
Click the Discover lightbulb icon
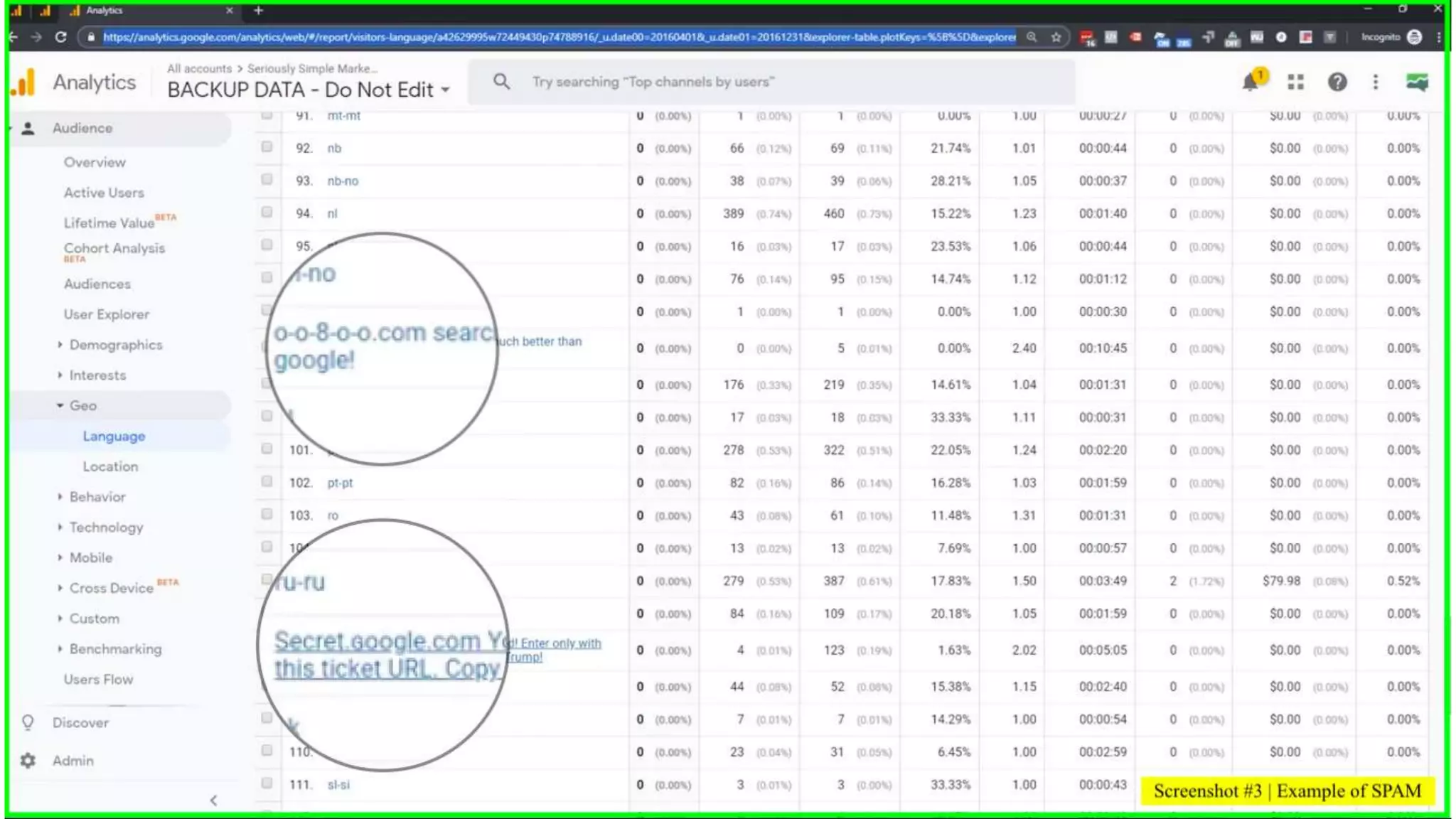(x=28, y=722)
